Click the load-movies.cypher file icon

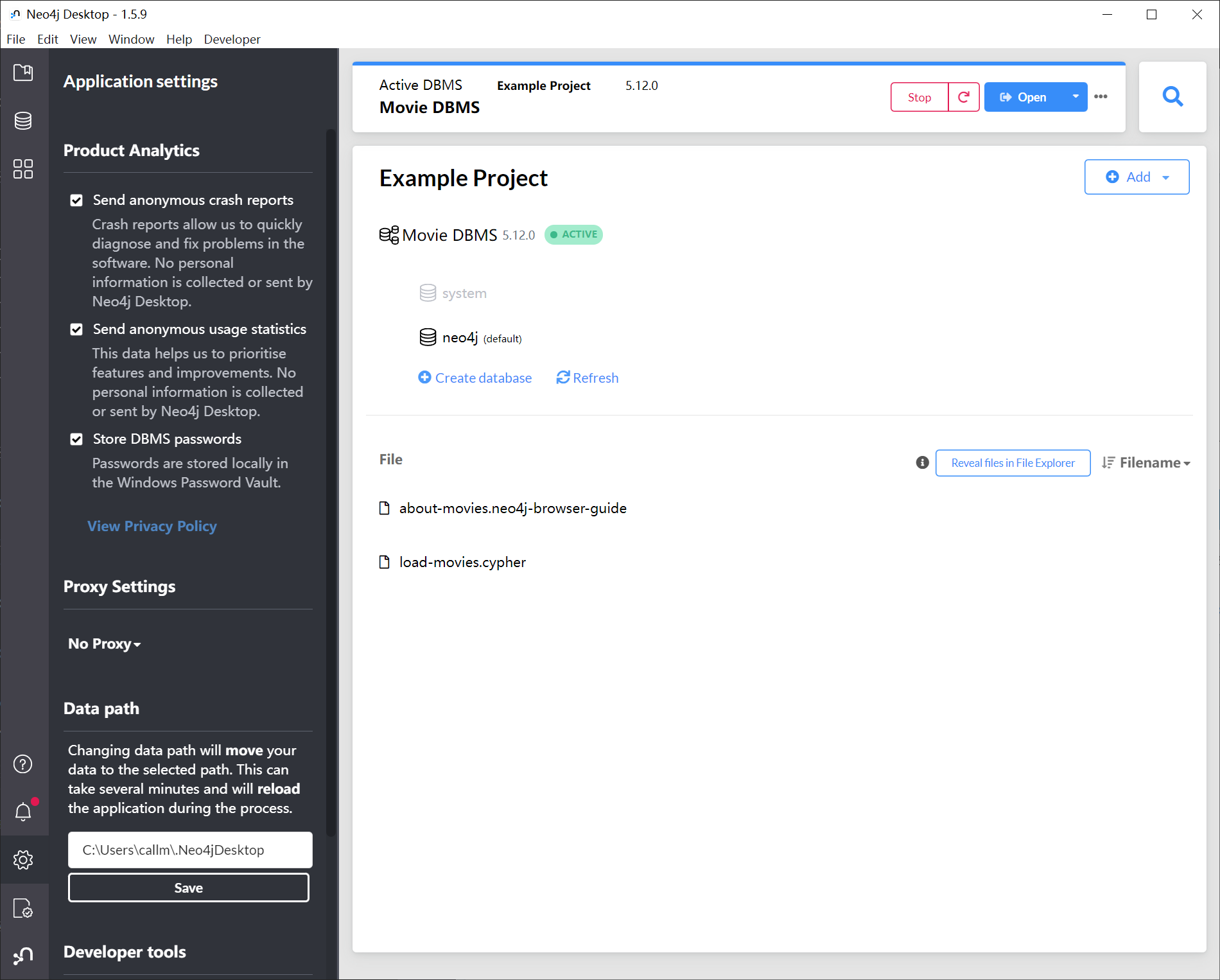(x=385, y=562)
